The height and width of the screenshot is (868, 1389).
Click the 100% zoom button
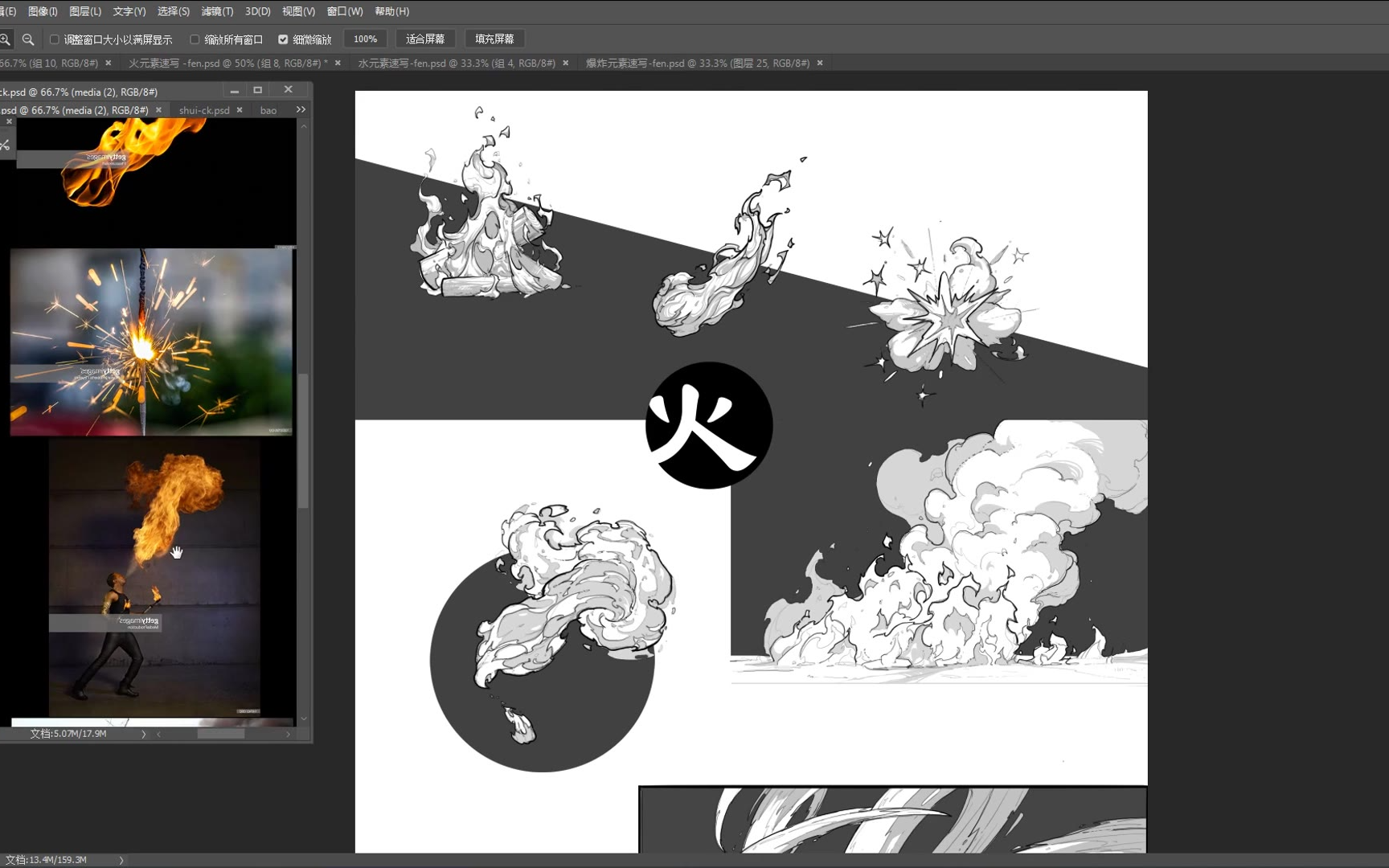[x=365, y=39]
